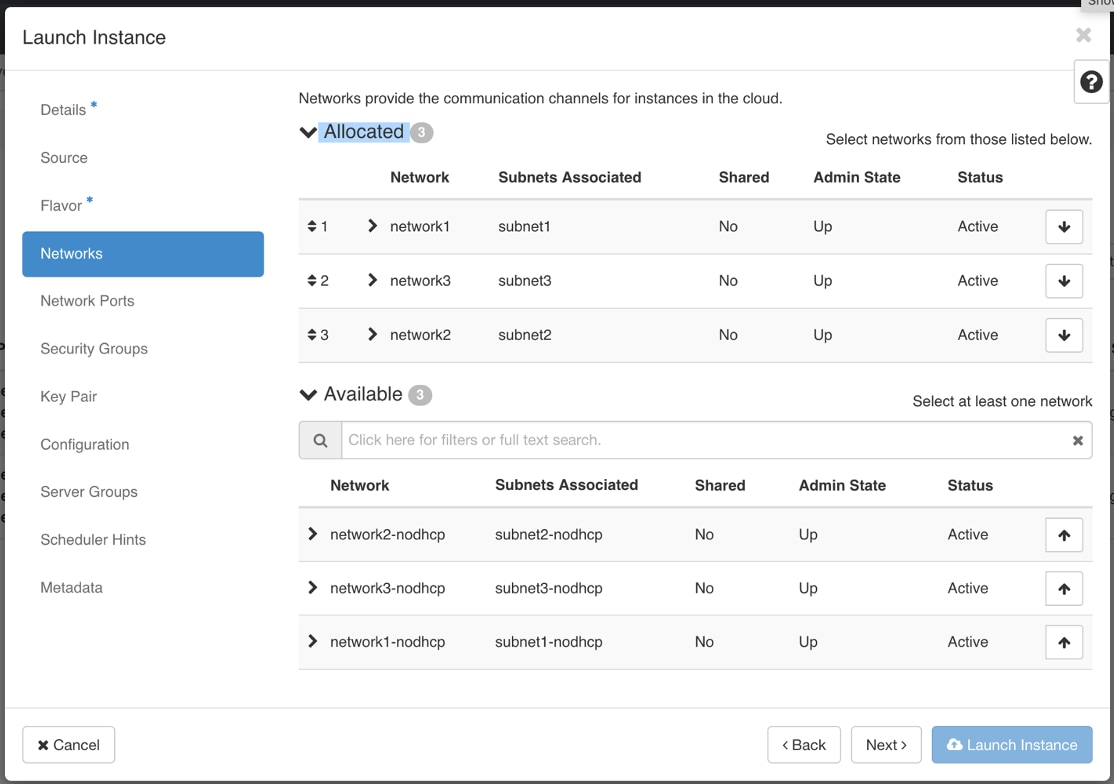Clear the filter search with x icon
Viewport: 1114px width, 784px height.
click(1077, 440)
